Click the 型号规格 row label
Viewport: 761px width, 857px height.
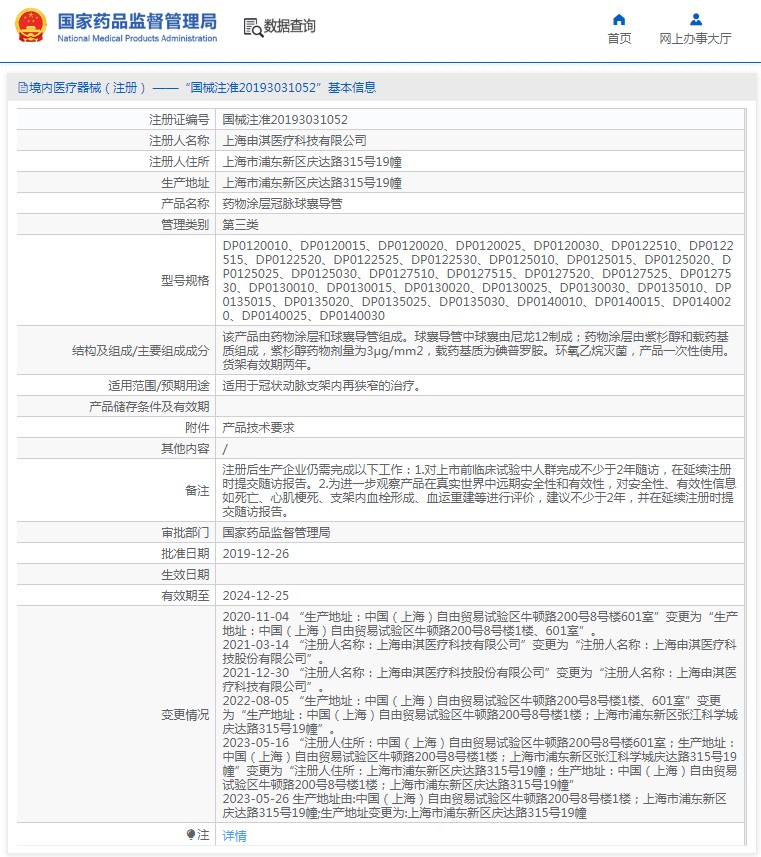[185, 280]
